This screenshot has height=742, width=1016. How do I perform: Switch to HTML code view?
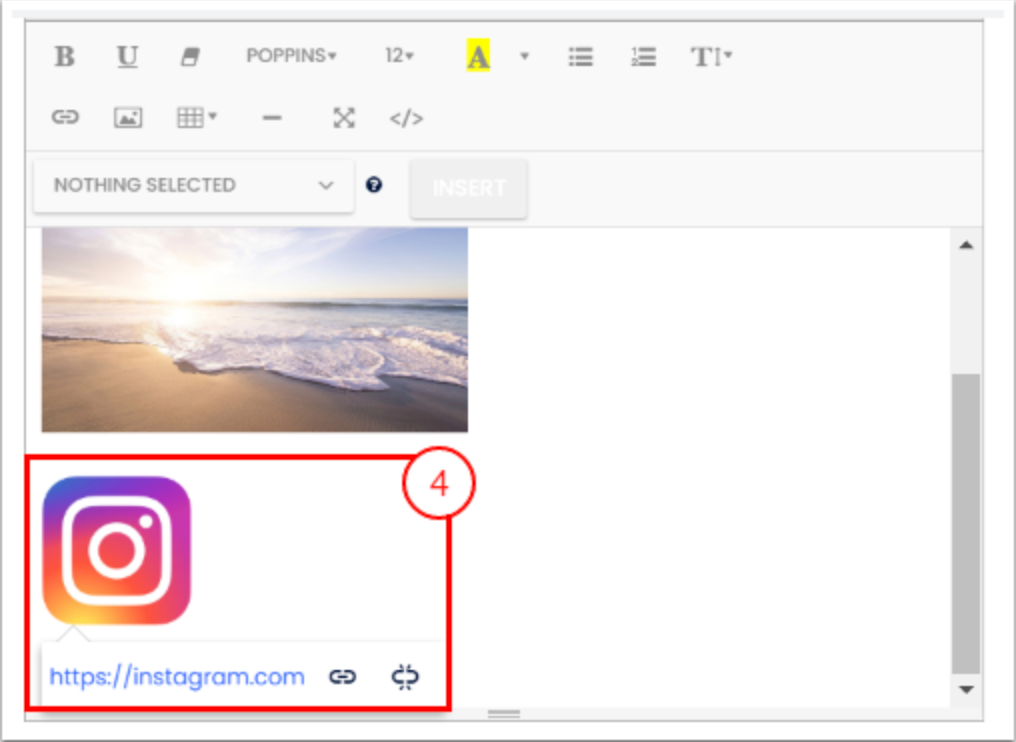click(406, 118)
